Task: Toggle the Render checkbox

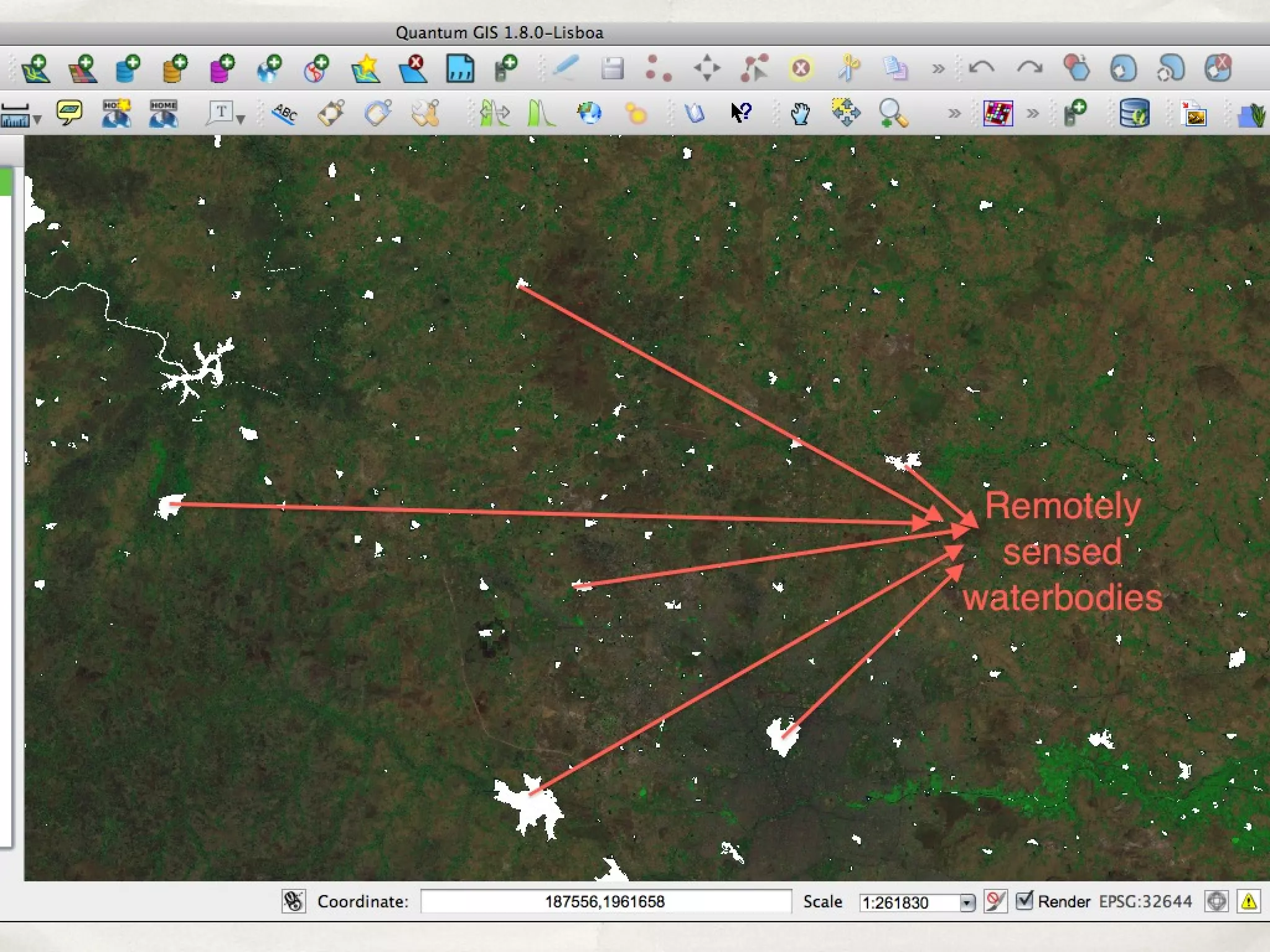Action: point(1024,900)
